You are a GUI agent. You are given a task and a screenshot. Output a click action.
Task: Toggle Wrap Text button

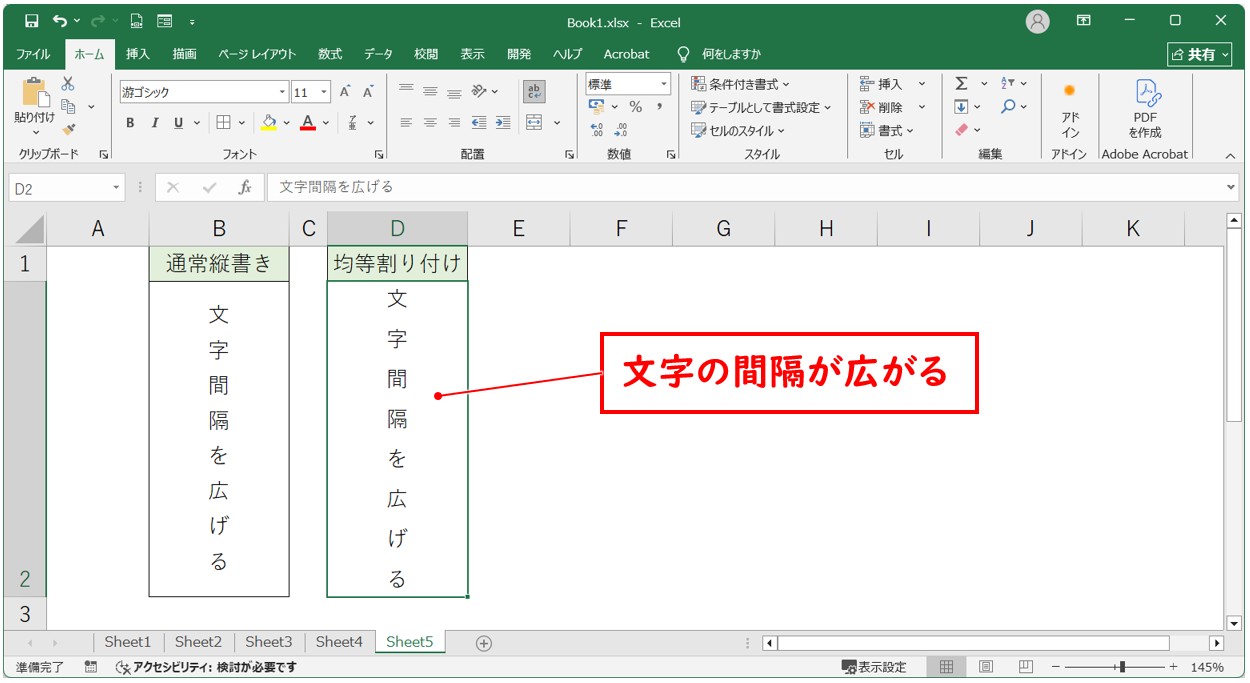click(x=534, y=92)
